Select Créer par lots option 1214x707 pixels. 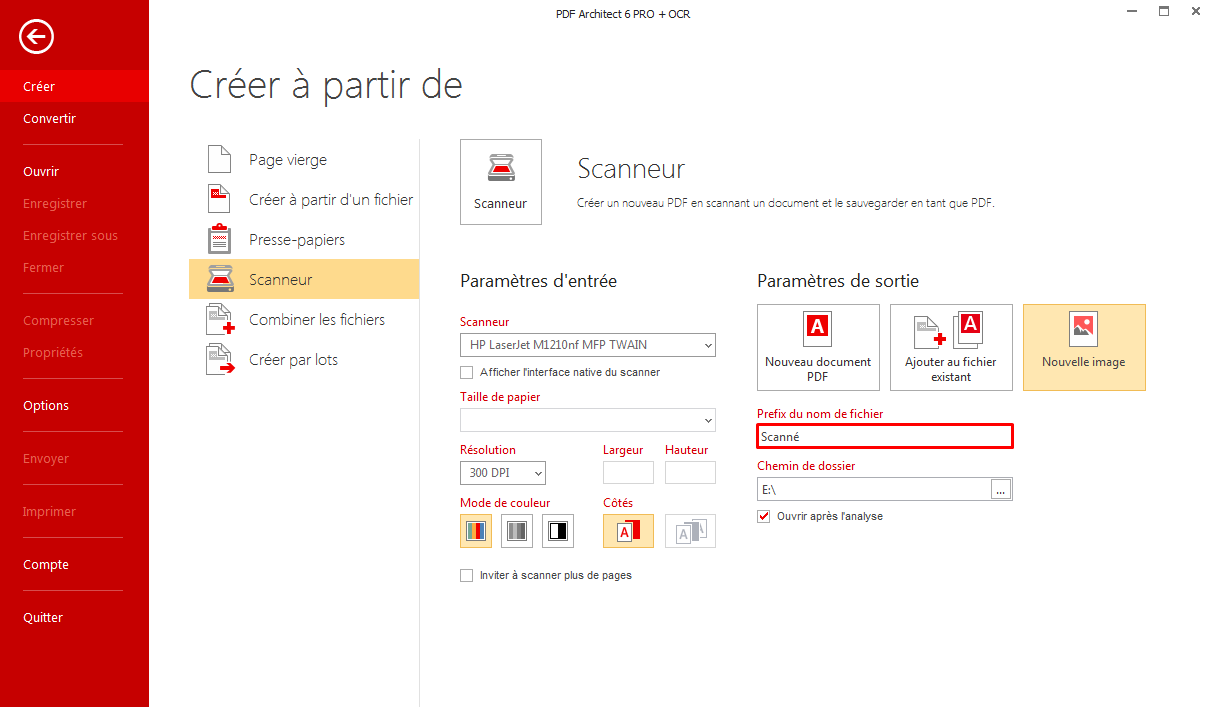pos(304,360)
